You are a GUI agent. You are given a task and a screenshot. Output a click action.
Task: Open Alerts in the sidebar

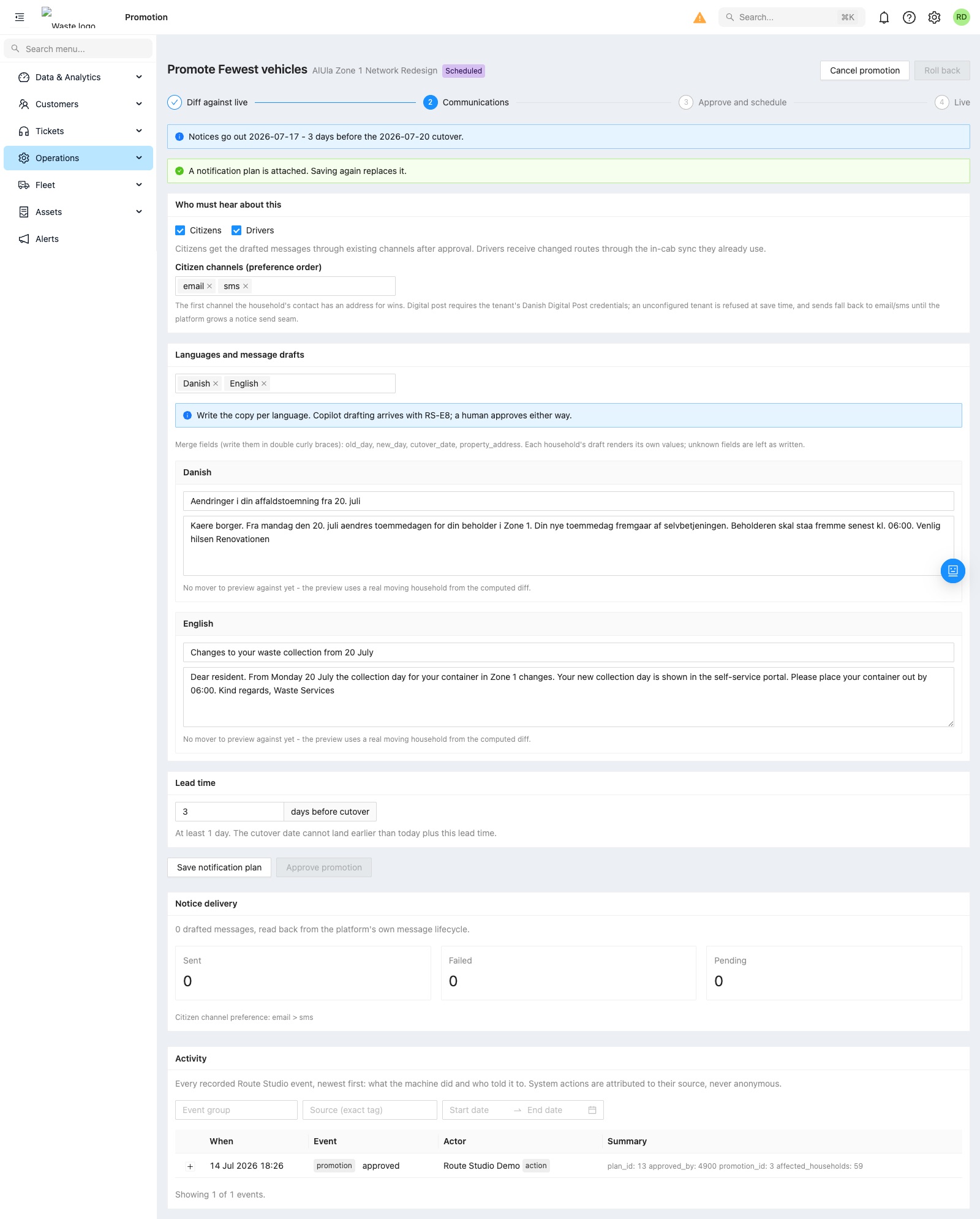pyautogui.click(x=78, y=239)
